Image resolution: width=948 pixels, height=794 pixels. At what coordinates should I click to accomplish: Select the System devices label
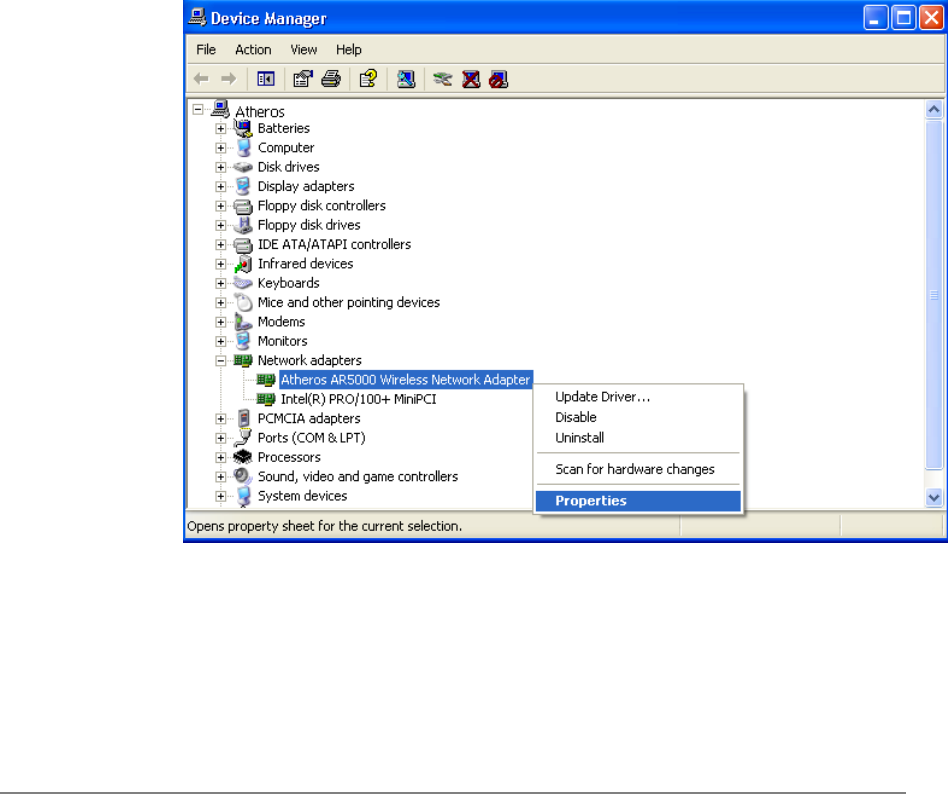[x=302, y=496]
